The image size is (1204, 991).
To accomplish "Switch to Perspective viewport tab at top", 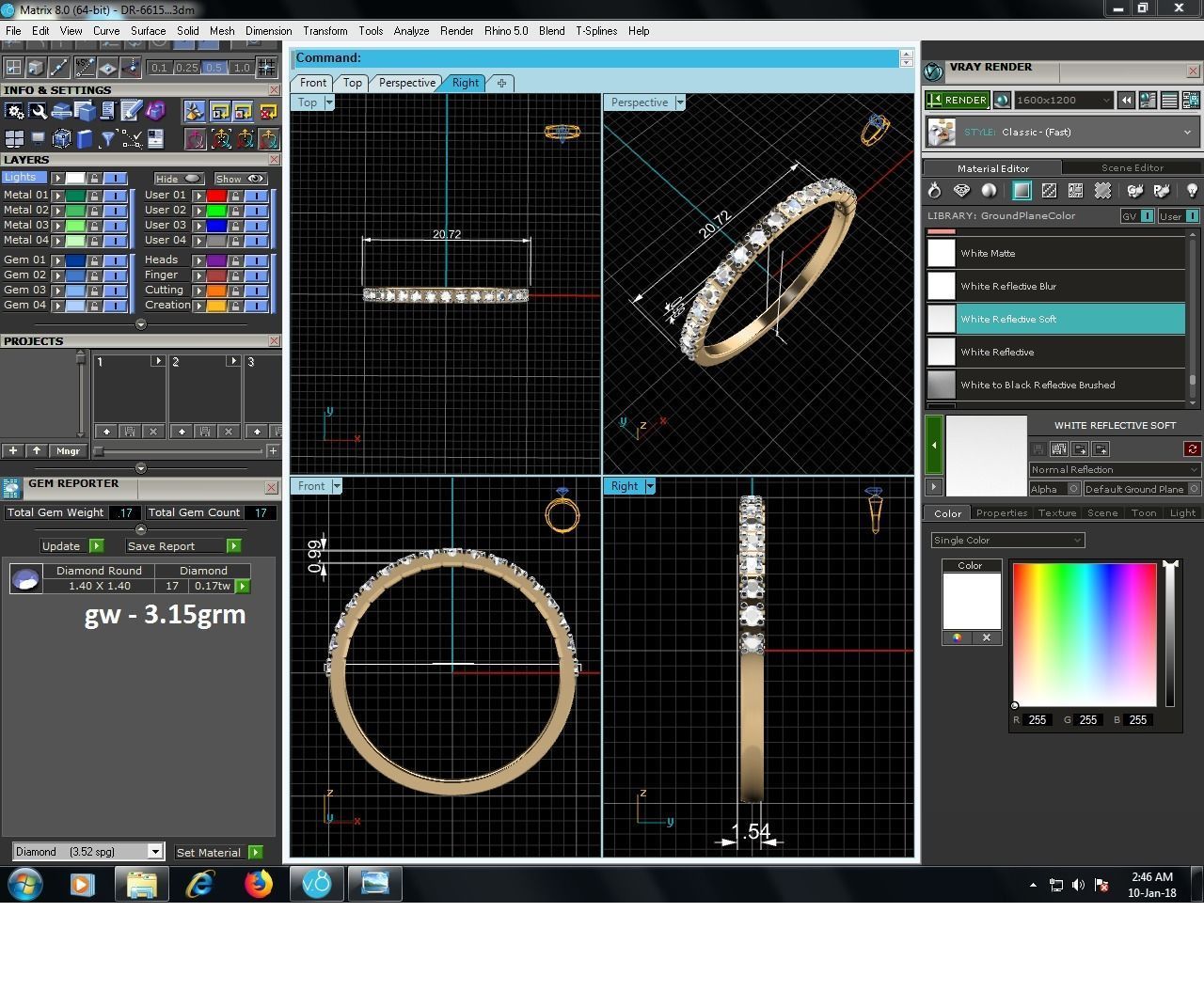I will tap(407, 83).
